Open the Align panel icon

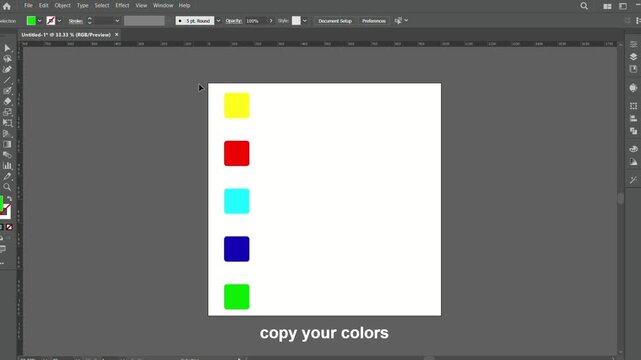coord(633,119)
